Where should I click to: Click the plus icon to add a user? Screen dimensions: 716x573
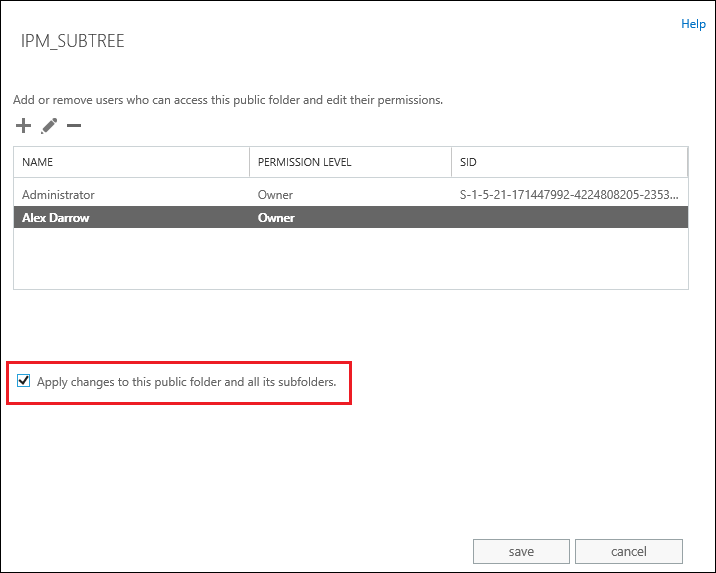click(23, 126)
